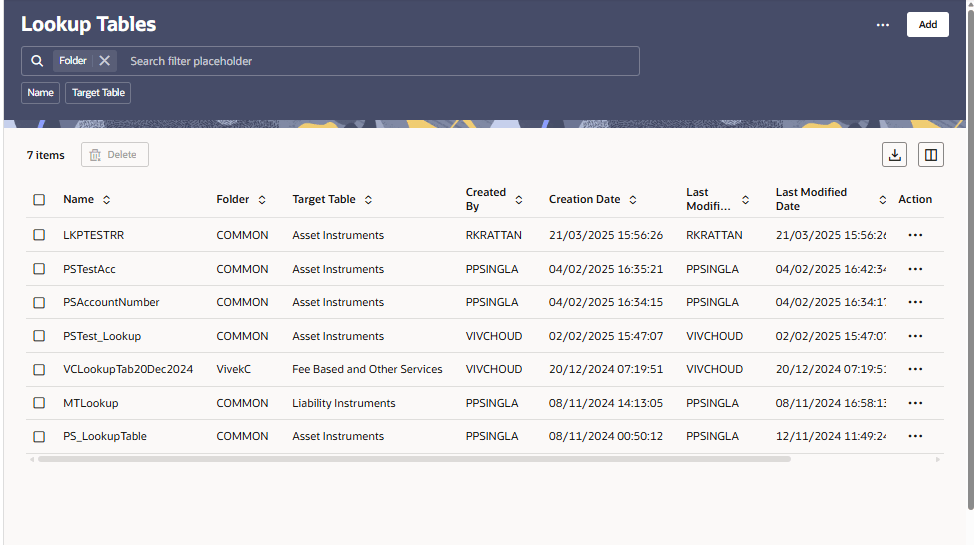Screen dimensions: 974x545
Task: Click creation date 20/12/2024 07:19:51
Action: 606,369
